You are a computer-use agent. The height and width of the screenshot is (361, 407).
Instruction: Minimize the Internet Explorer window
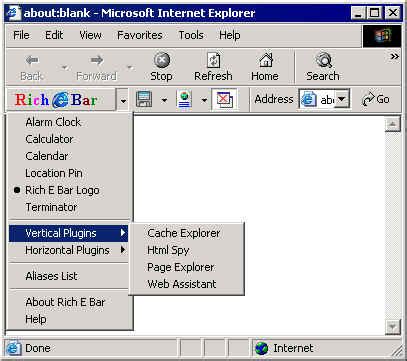tap(359, 14)
